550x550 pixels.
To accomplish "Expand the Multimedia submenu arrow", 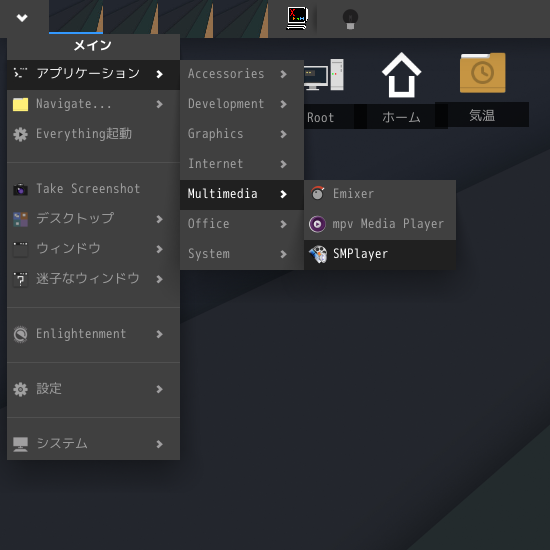I will [283, 194].
